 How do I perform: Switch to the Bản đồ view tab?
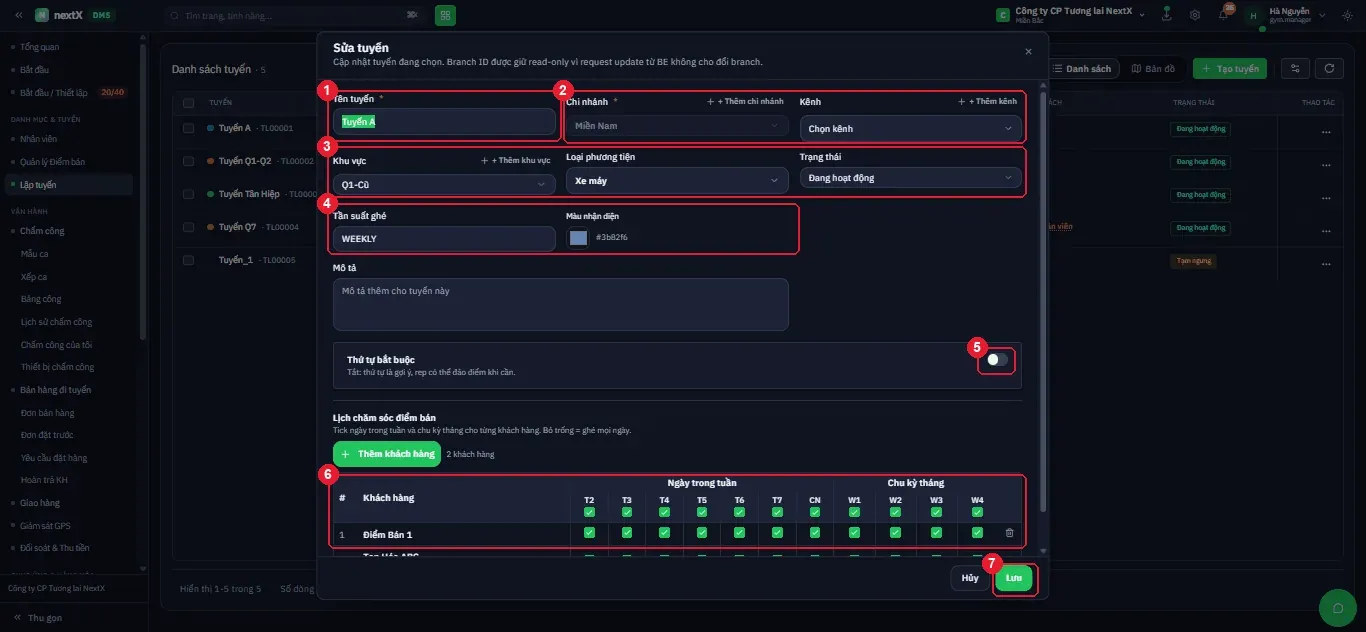[x=1154, y=69]
